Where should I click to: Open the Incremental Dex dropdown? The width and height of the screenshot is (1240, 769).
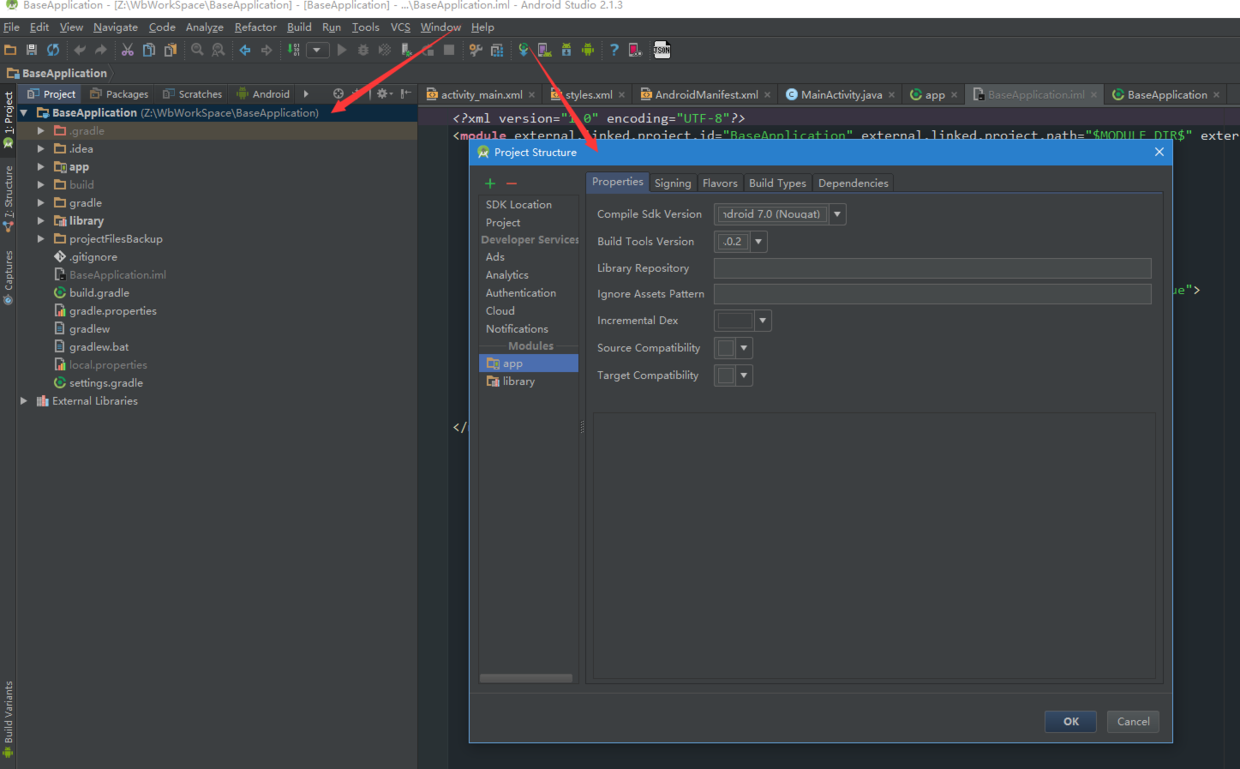(x=762, y=321)
